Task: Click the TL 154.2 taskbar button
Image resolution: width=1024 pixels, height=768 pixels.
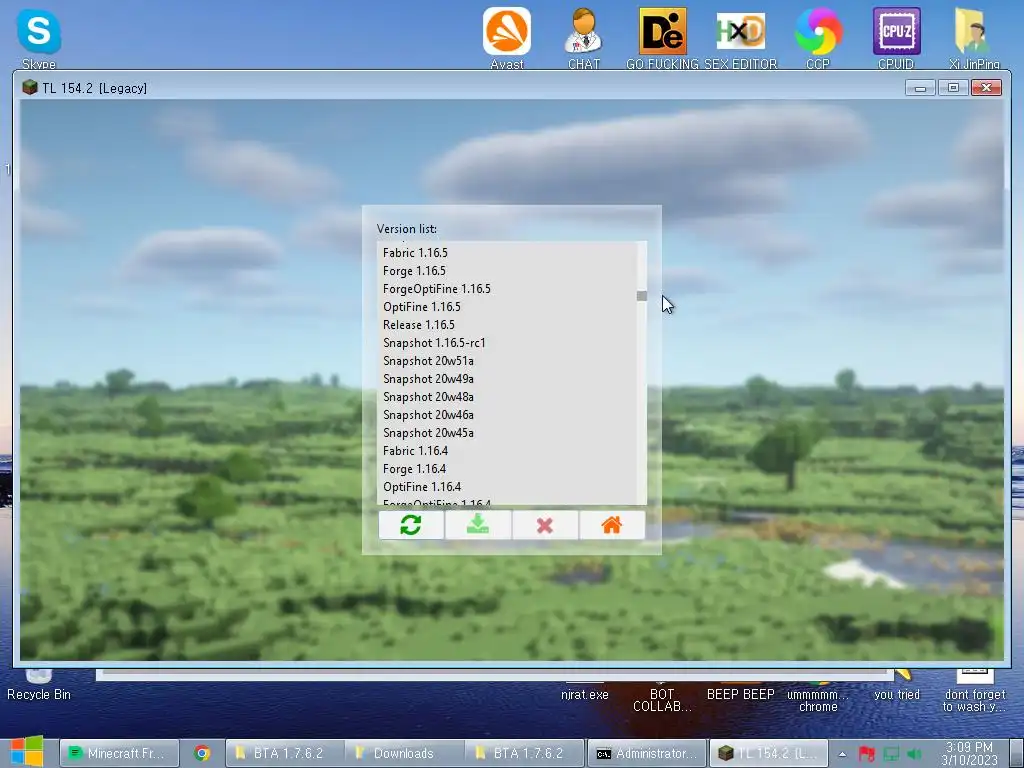Action: pos(767,753)
